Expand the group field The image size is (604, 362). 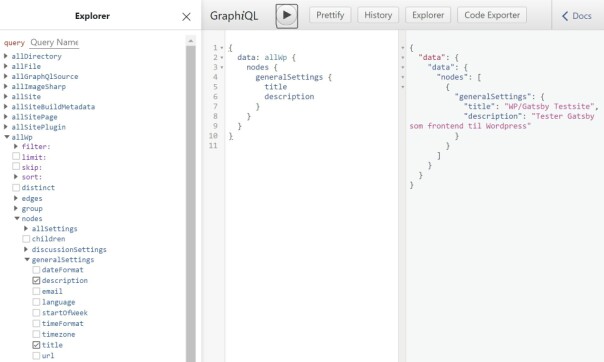tap(16, 208)
